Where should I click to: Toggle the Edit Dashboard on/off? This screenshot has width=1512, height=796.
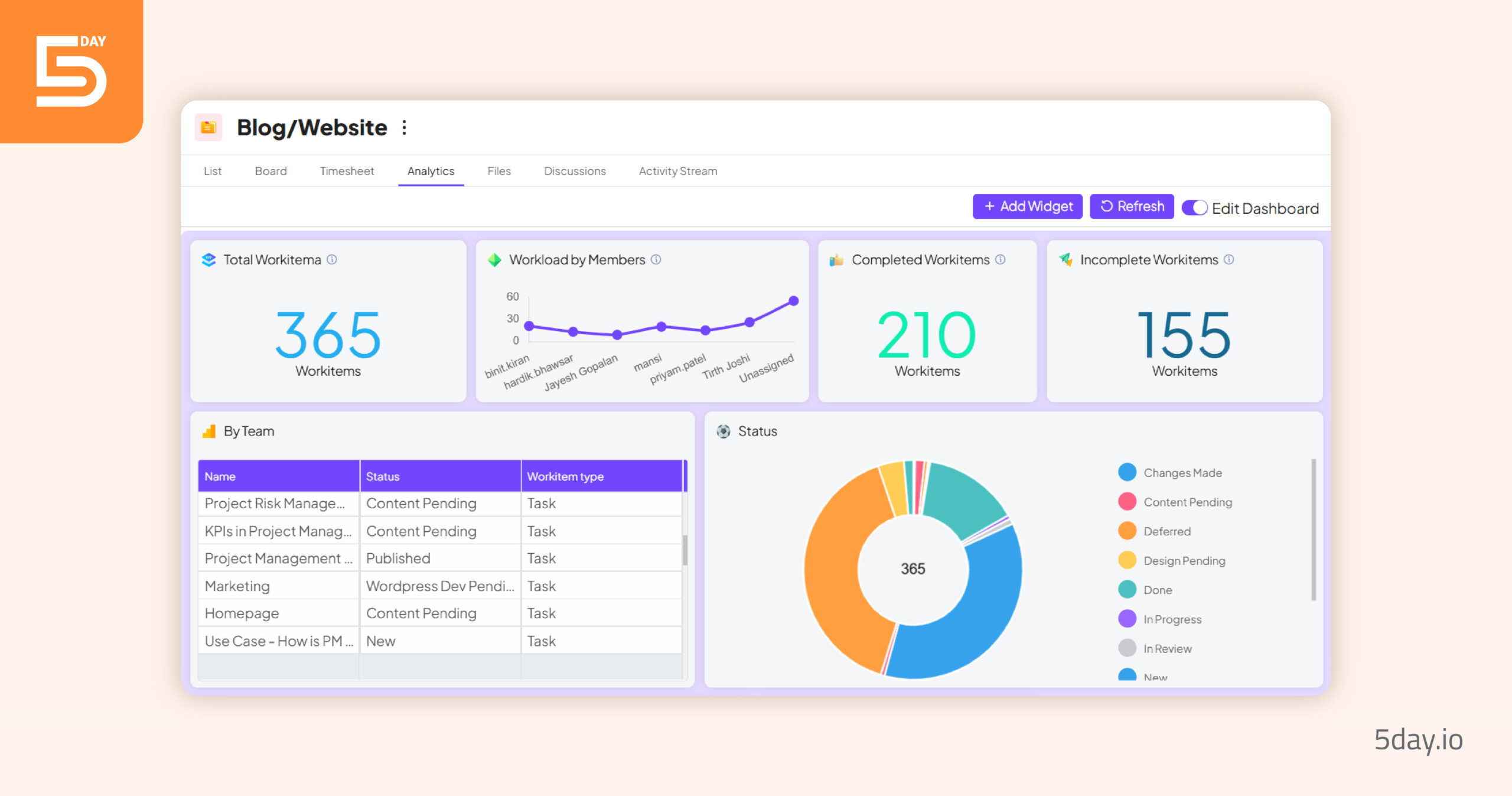click(x=1196, y=207)
